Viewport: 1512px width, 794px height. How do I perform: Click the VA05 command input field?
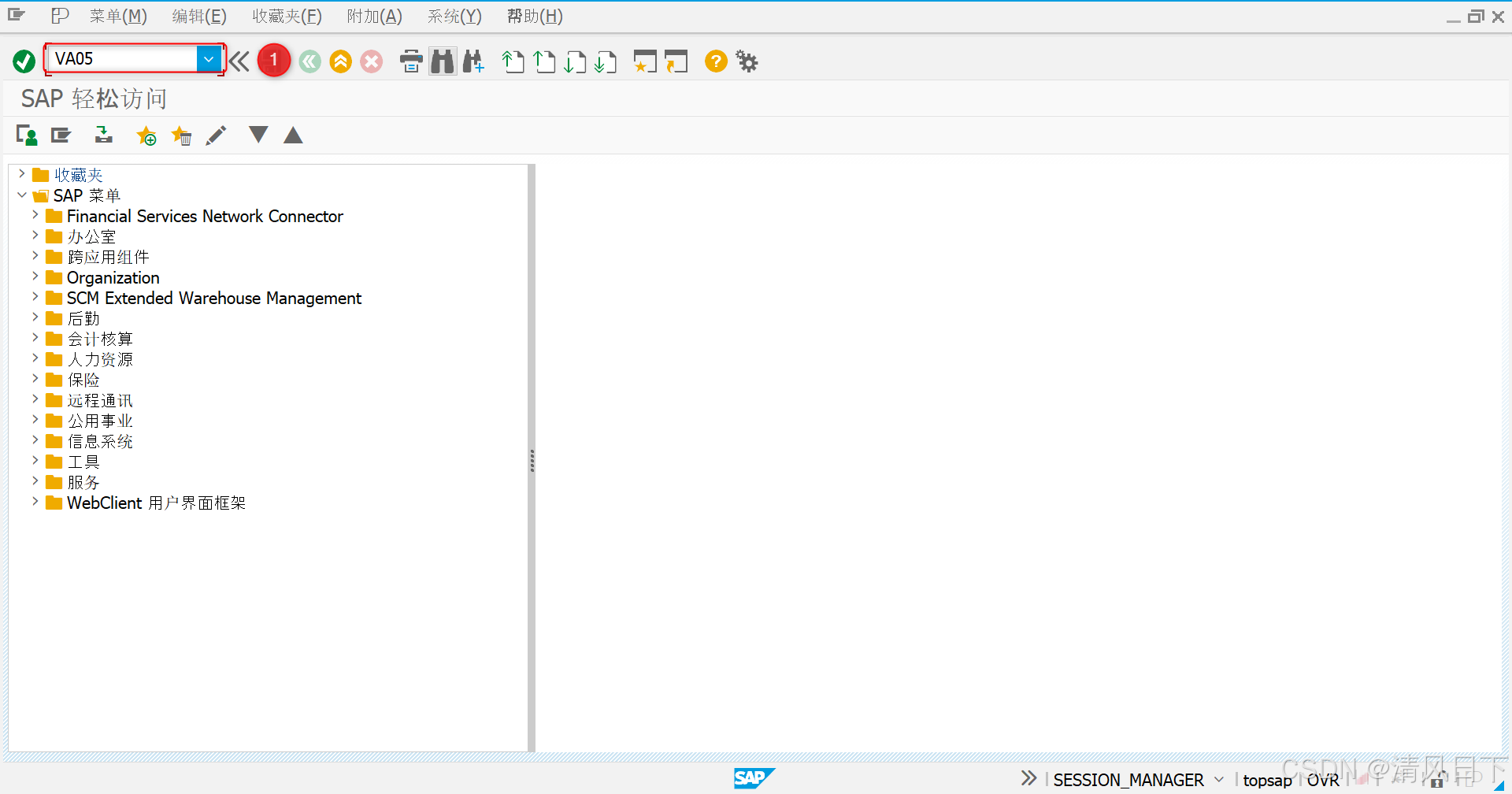coord(122,59)
